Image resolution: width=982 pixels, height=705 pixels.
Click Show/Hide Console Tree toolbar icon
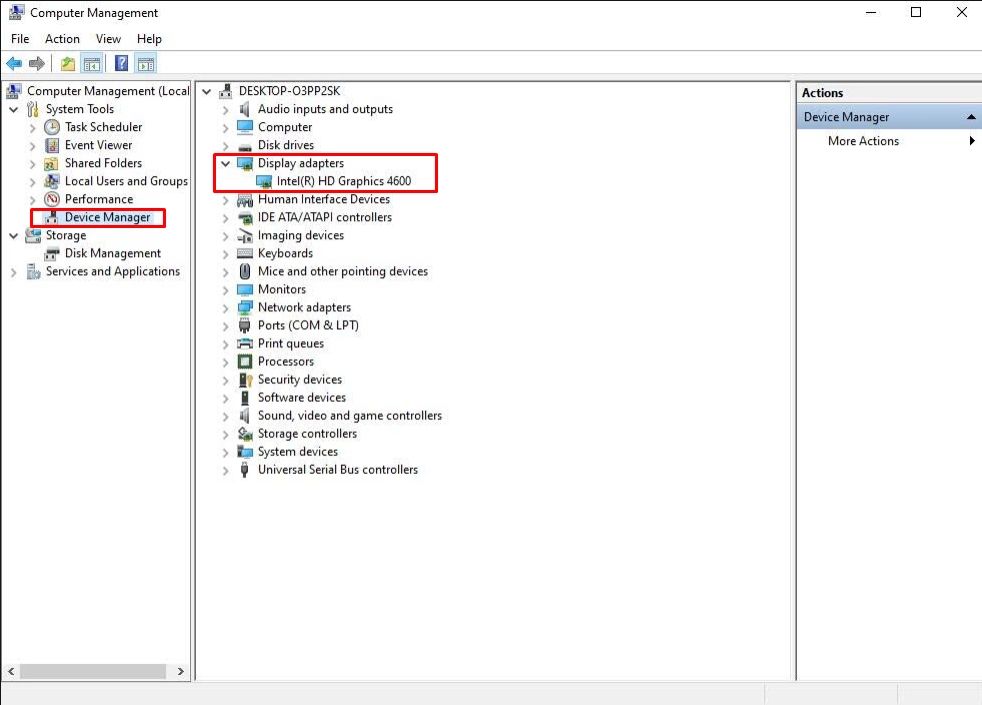pyautogui.click(x=92, y=63)
